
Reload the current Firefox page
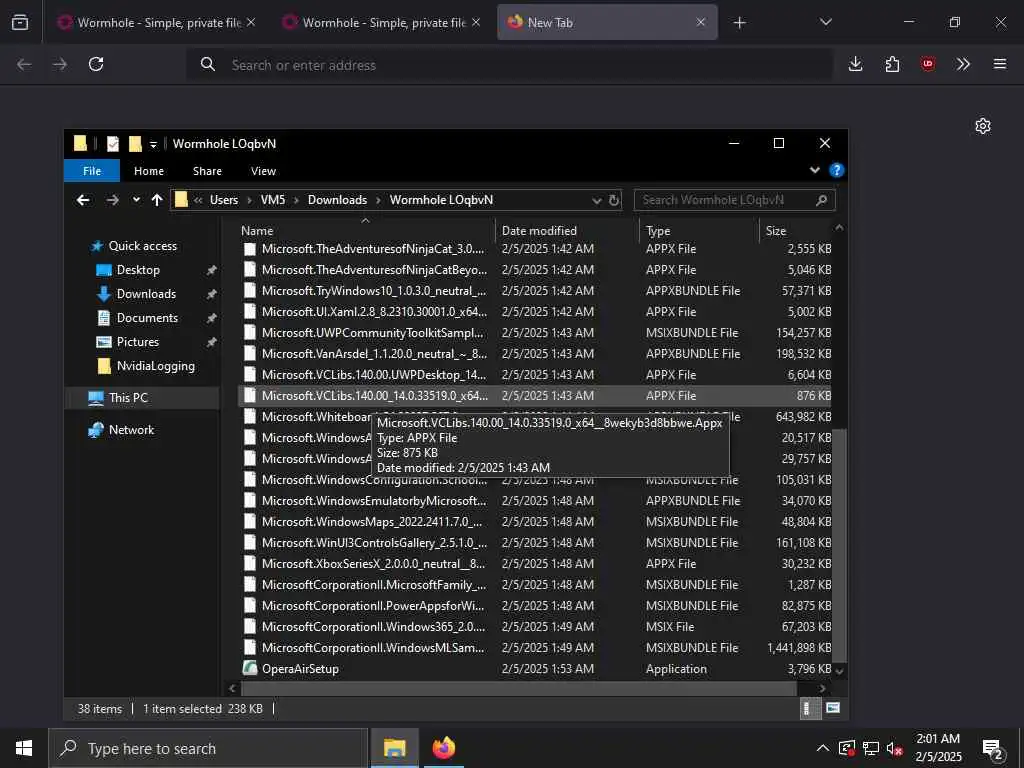click(96, 64)
